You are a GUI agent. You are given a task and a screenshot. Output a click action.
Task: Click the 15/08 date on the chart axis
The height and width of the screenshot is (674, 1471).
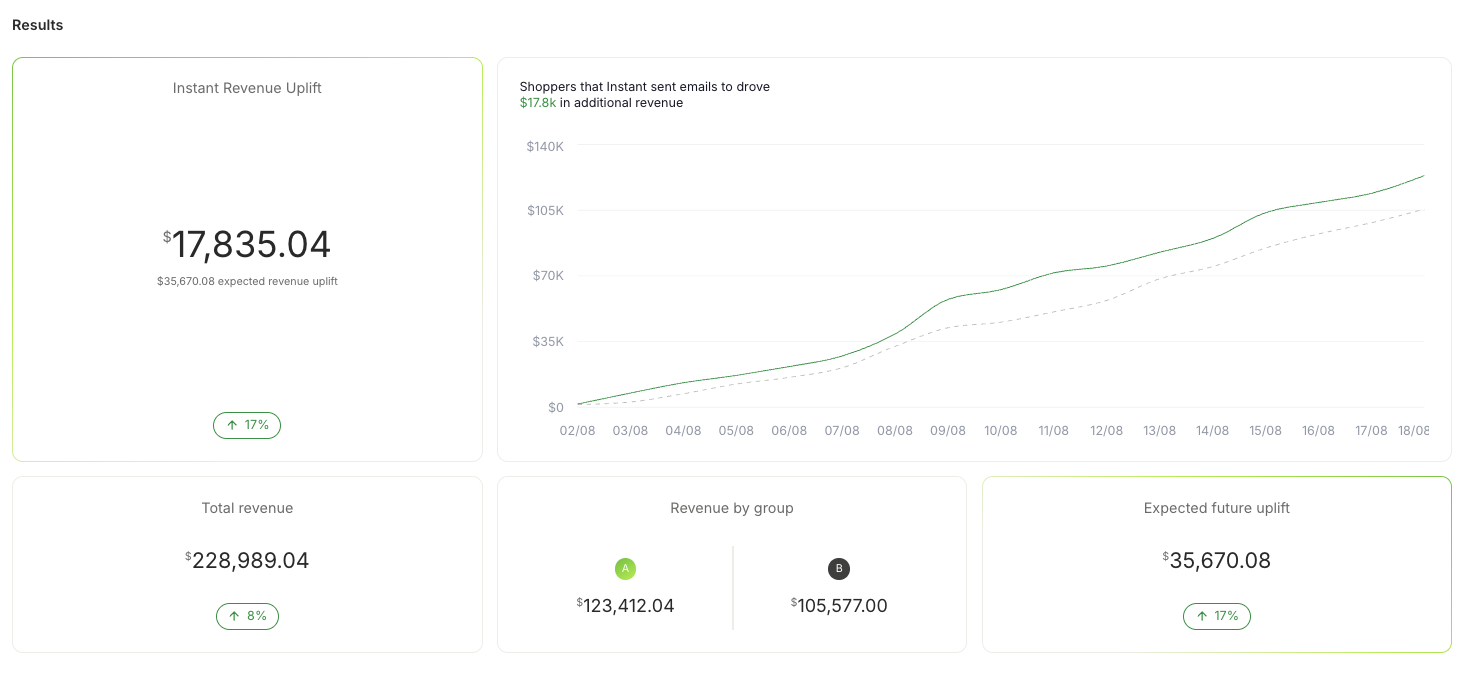[1265, 431]
